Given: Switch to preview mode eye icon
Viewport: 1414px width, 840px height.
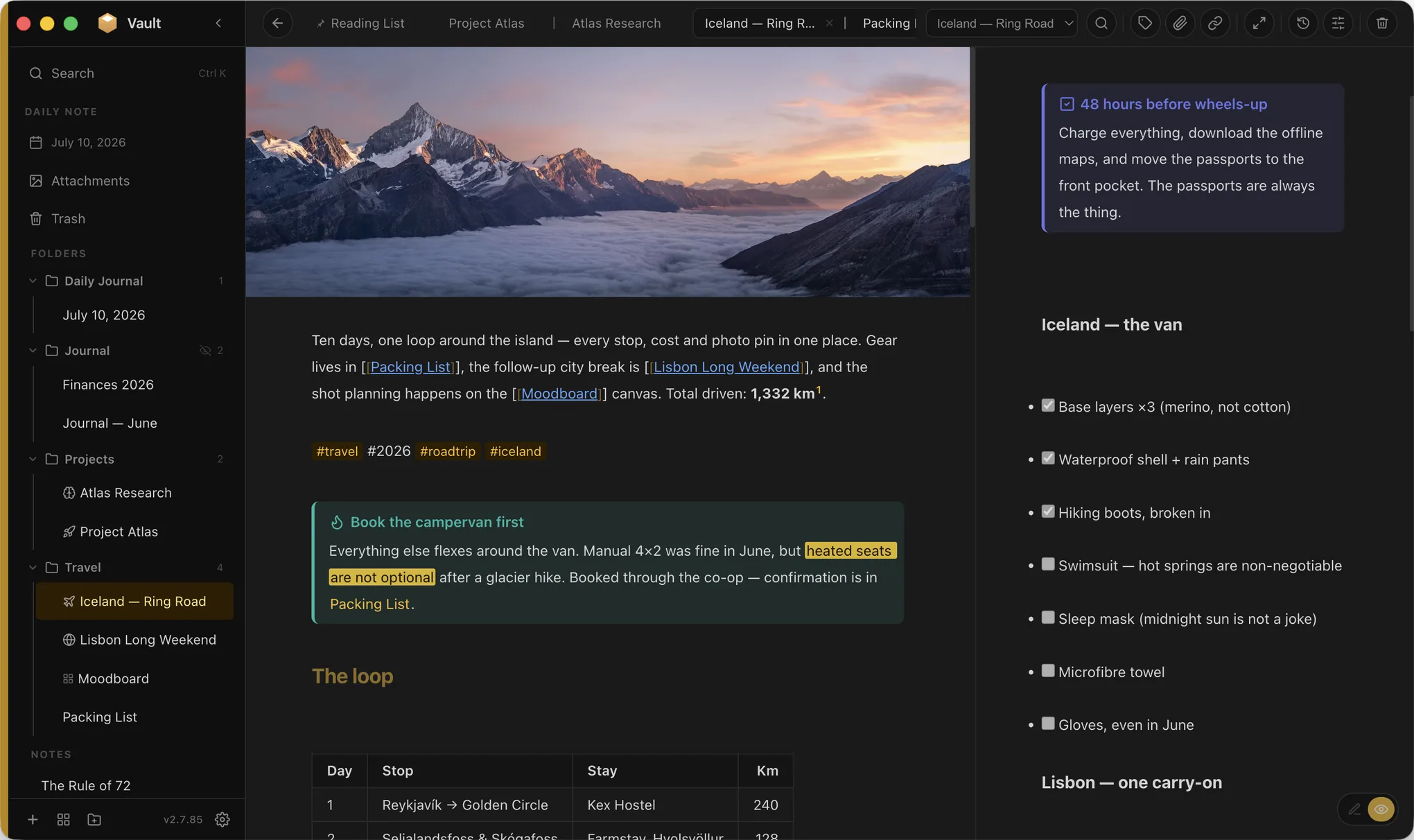Looking at the screenshot, I should [x=1381, y=809].
